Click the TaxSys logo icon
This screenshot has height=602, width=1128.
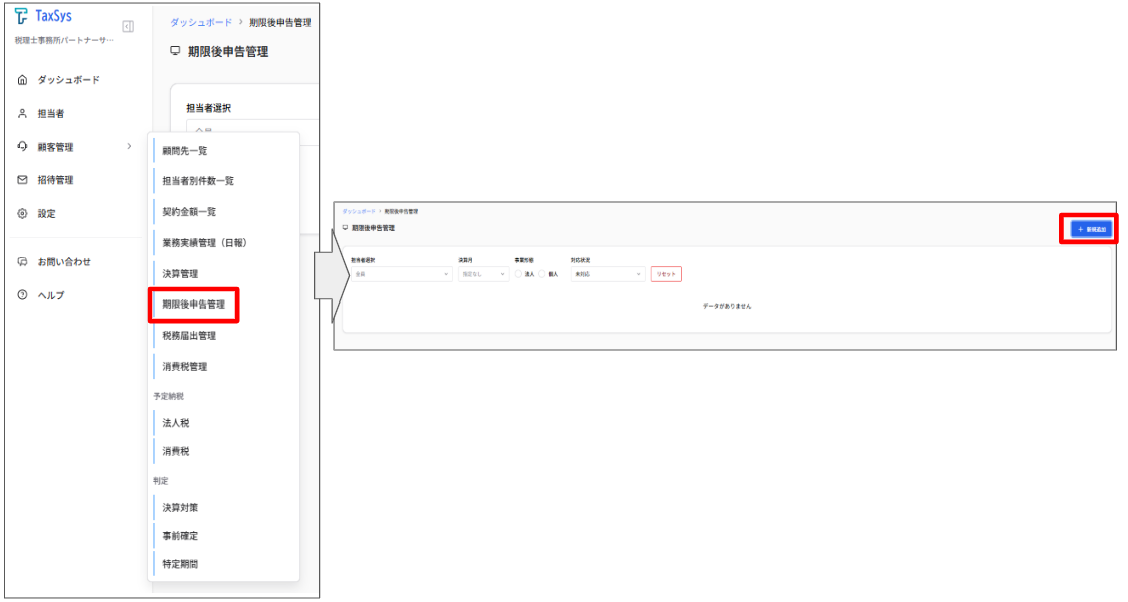[21, 16]
